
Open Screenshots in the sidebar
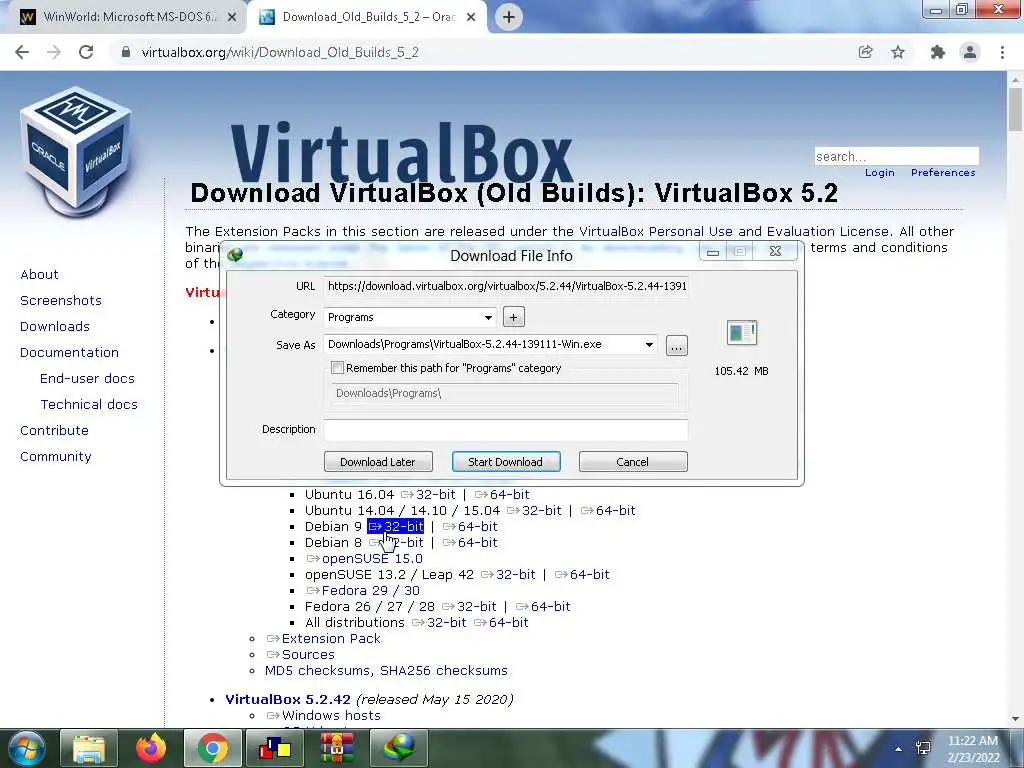pyautogui.click(x=61, y=300)
